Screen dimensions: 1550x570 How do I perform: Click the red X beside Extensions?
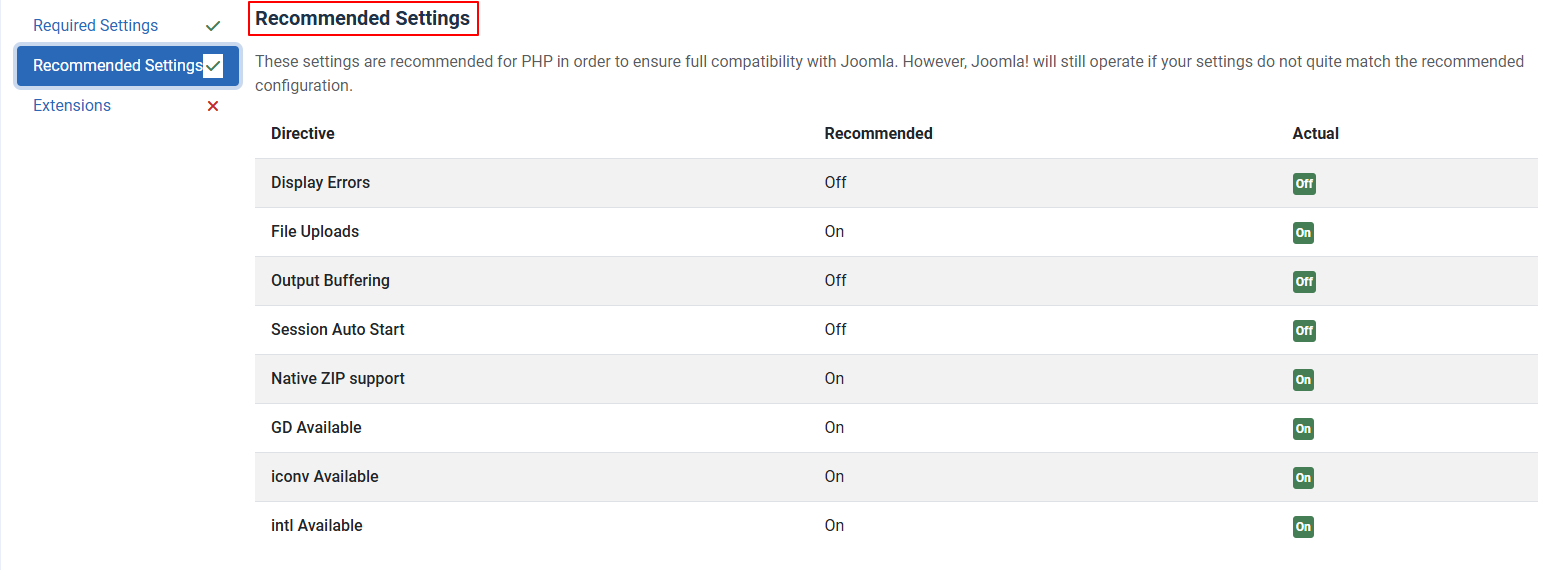[213, 106]
